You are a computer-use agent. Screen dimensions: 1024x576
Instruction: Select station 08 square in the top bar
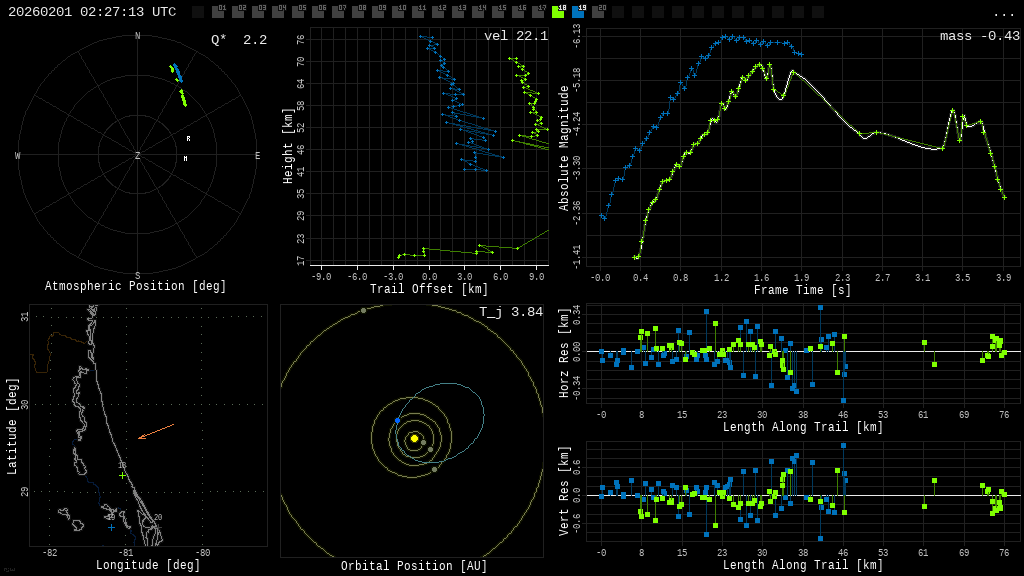[359, 12]
